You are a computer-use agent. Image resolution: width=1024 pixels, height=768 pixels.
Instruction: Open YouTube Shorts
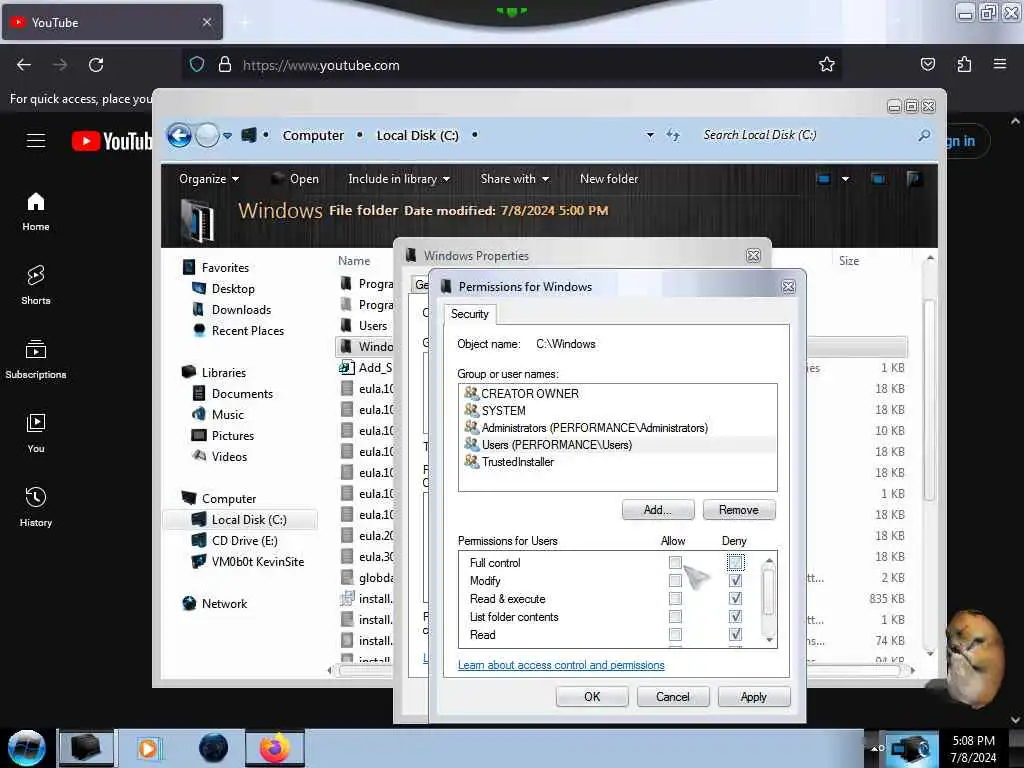coord(36,285)
